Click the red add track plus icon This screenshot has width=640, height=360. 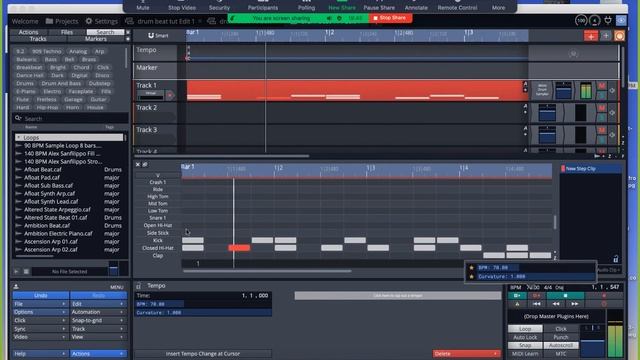(x=591, y=36)
